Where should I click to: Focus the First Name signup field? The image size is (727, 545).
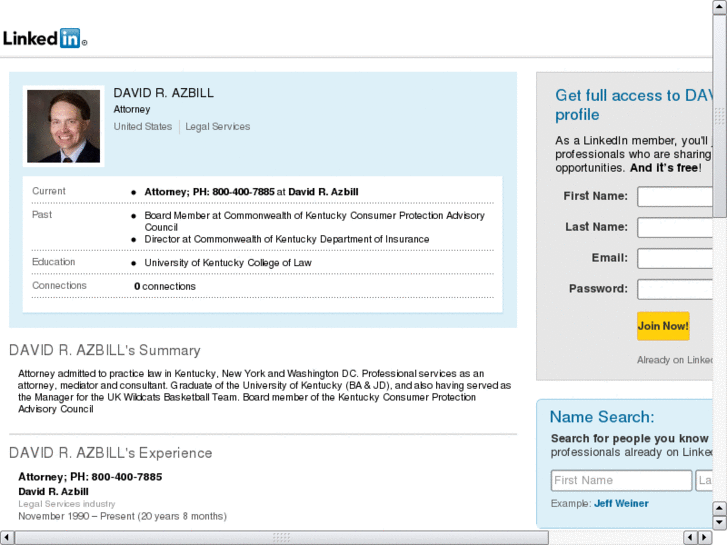[x=675, y=197]
